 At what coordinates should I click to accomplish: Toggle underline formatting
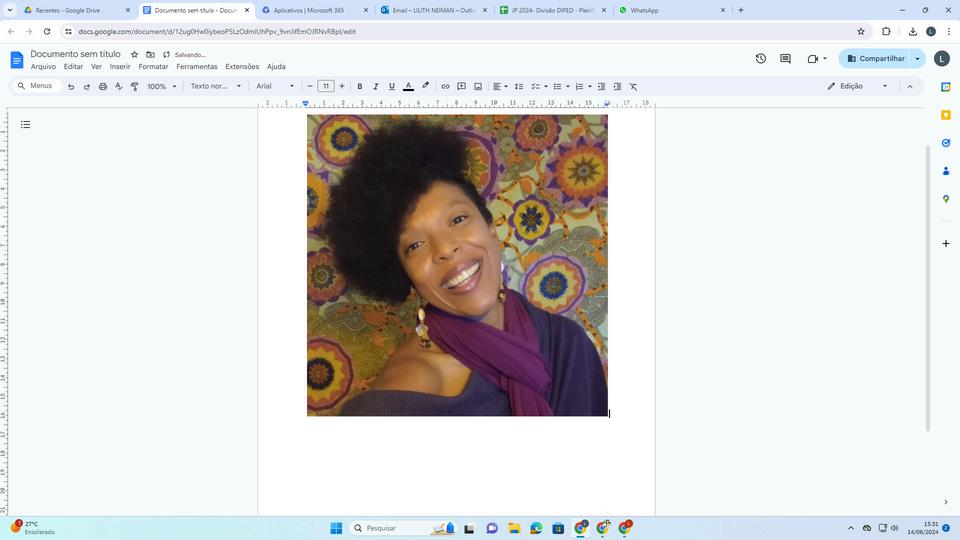pyautogui.click(x=392, y=86)
